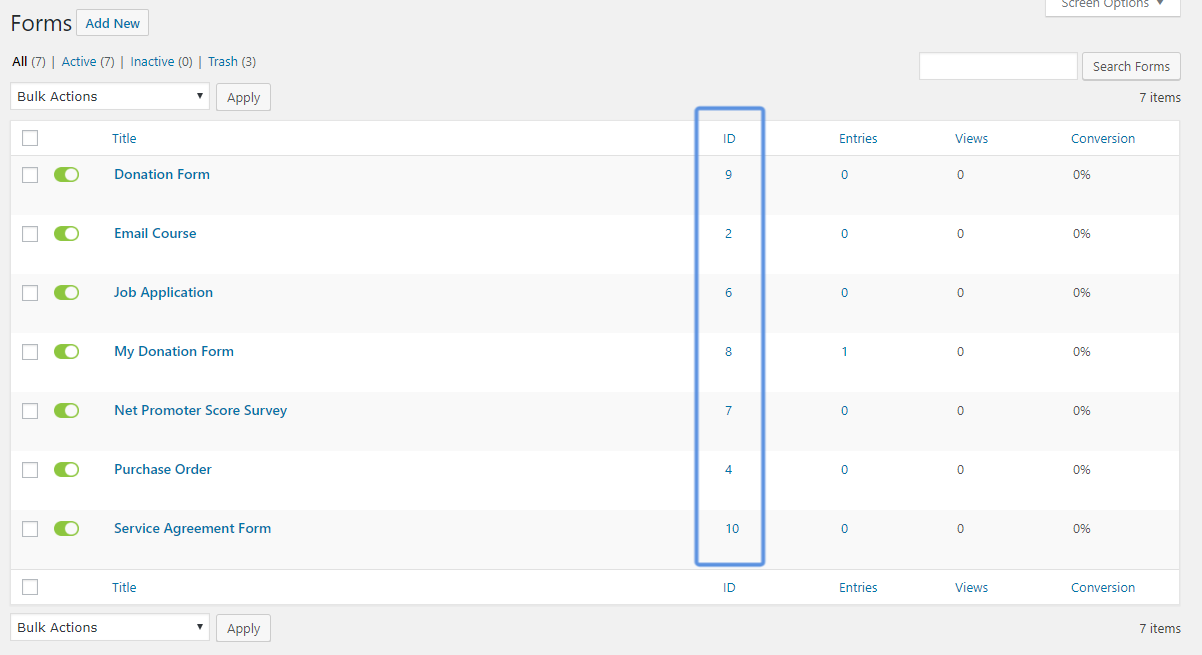Open the Service Agreement Form link
This screenshot has width=1202, height=655.
click(192, 528)
